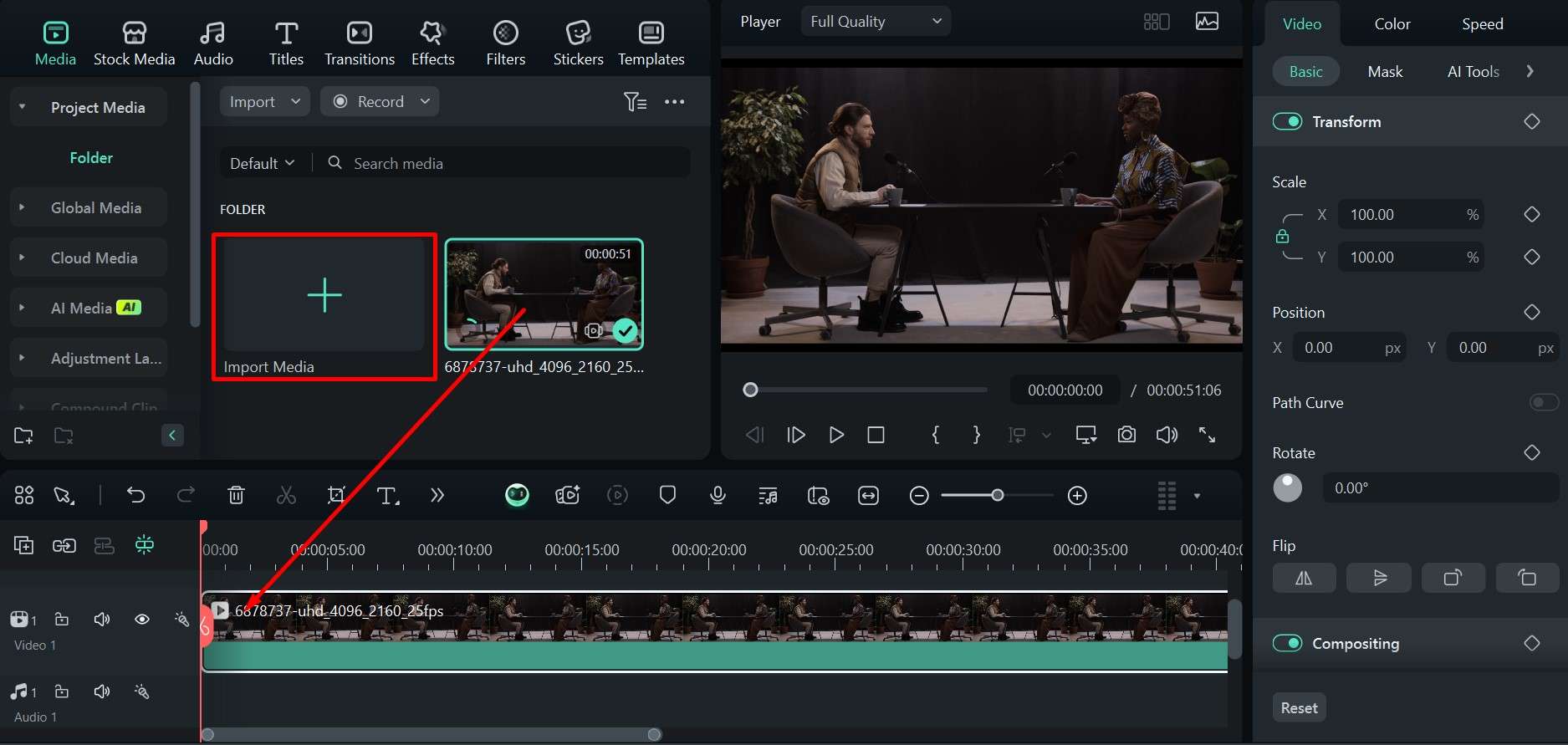The height and width of the screenshot is (745, 1568).
Task: Zoom out the timeline
Action: tap(919, 496)
